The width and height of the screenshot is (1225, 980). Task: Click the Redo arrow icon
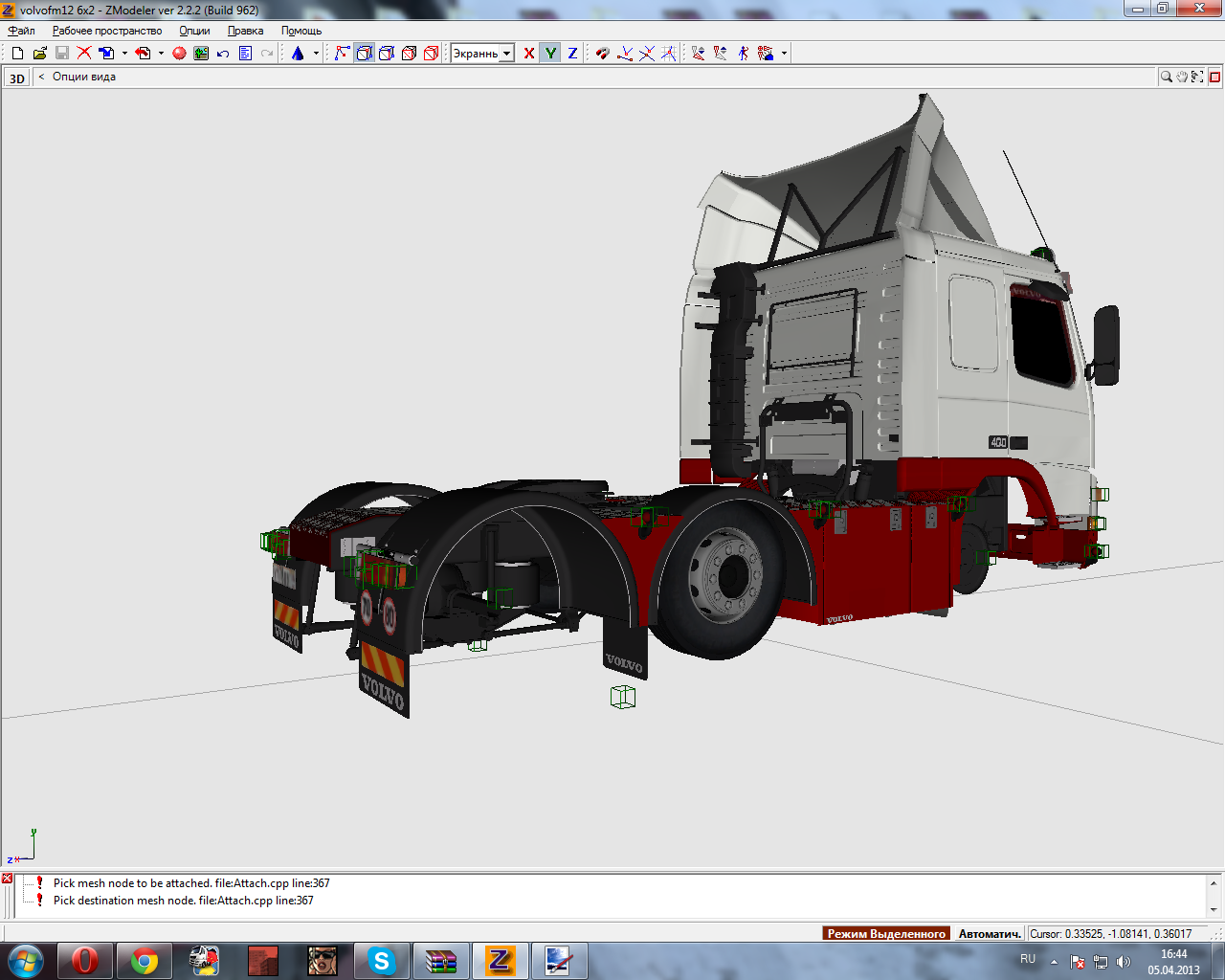coord(267,54)
